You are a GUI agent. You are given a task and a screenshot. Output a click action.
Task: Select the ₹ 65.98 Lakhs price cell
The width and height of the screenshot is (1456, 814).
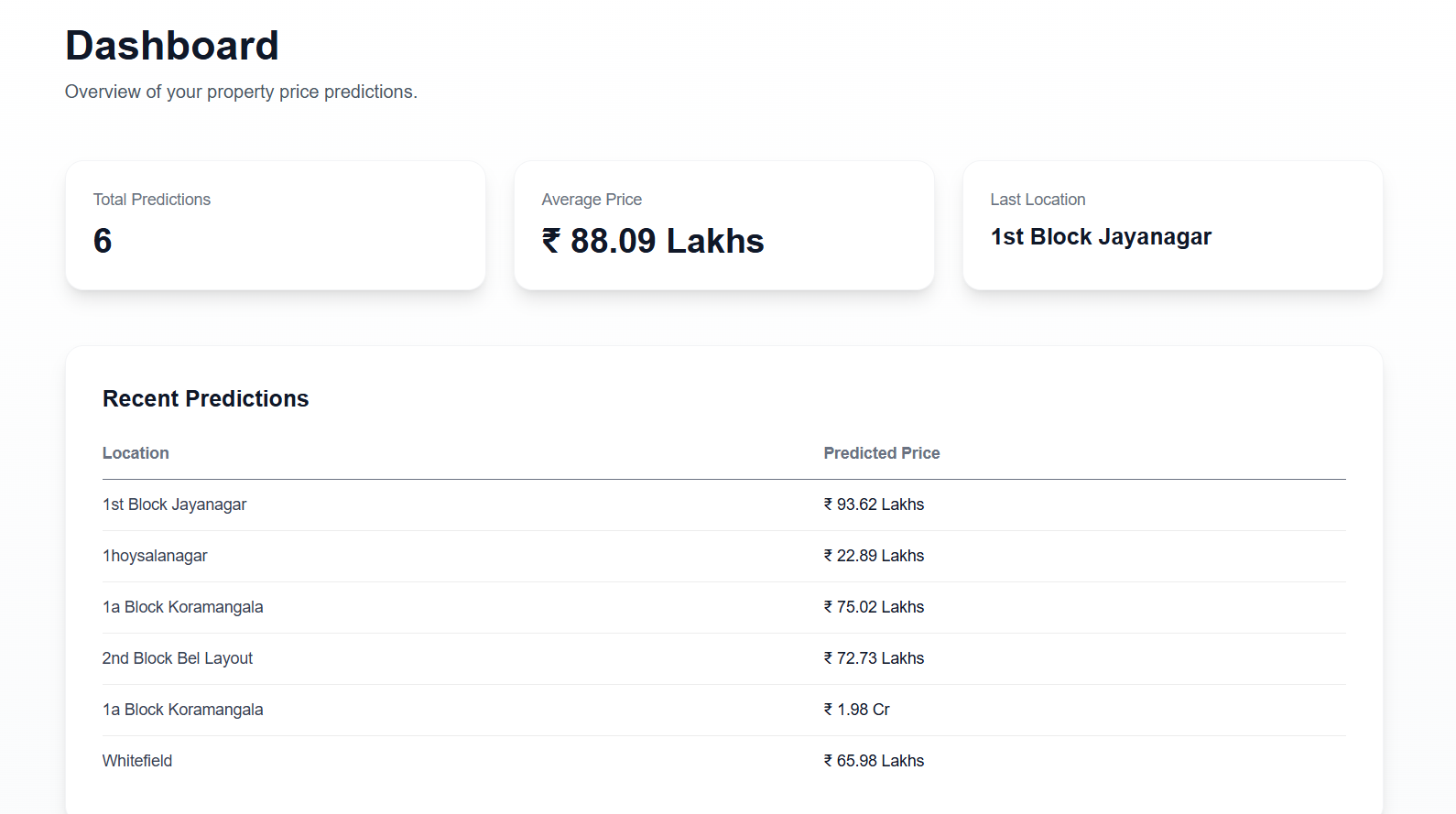click(874, 761)
